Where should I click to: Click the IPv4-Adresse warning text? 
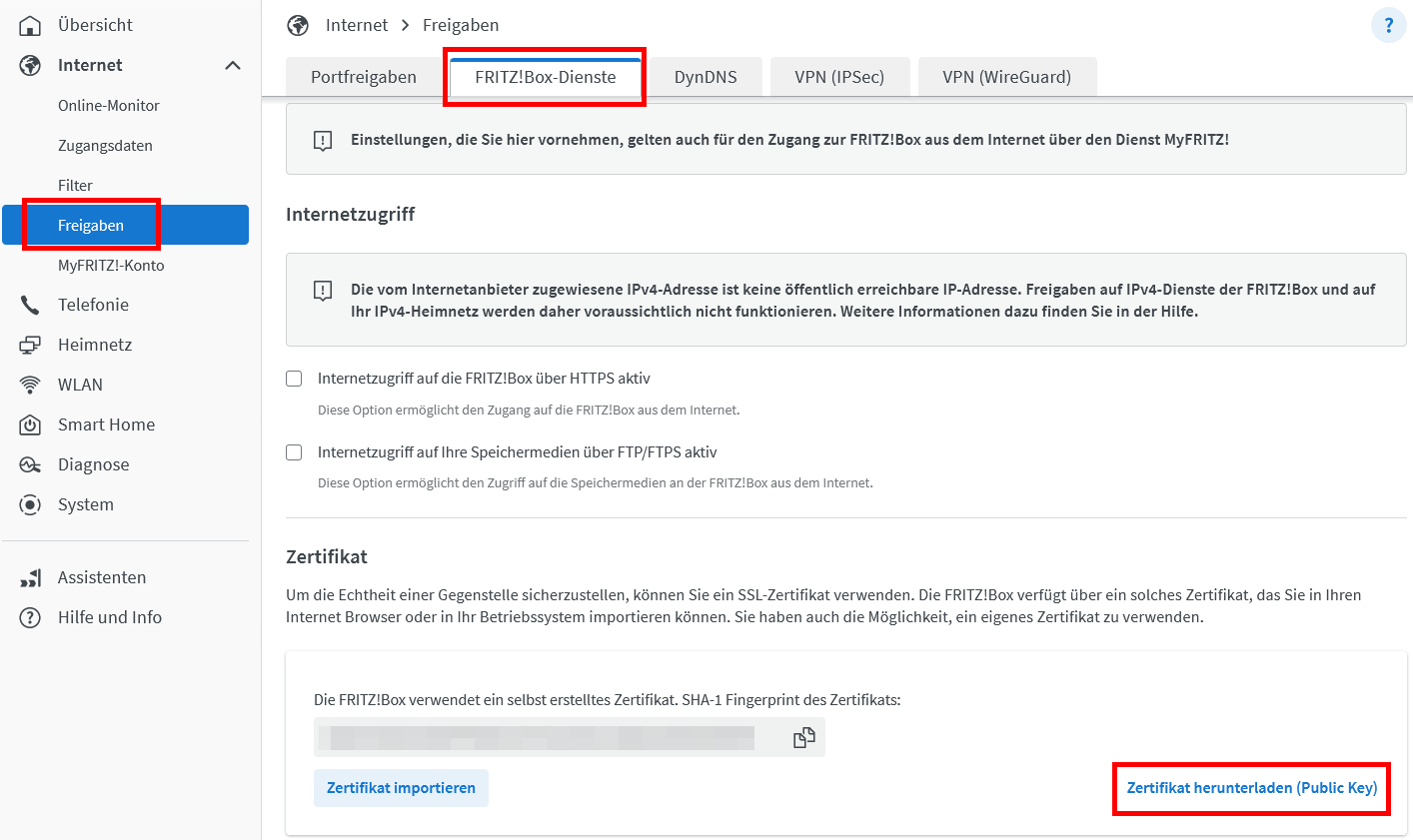(863, 301)
